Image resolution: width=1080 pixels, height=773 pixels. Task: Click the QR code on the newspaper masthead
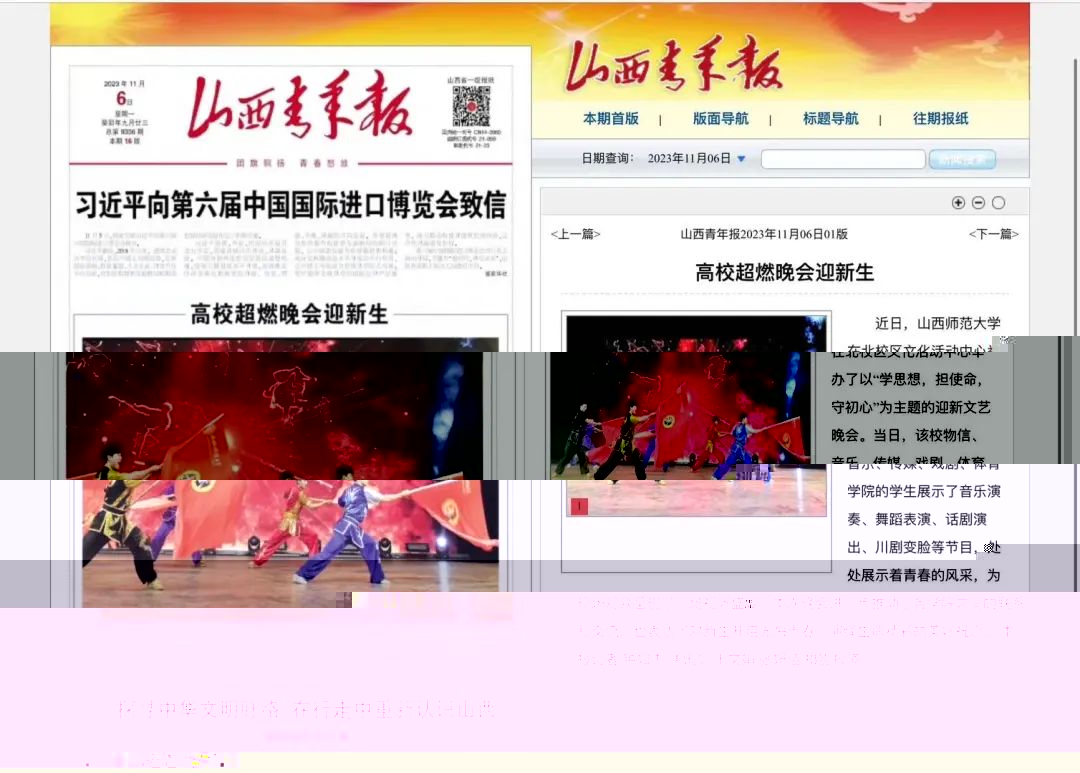pos(471,106)
